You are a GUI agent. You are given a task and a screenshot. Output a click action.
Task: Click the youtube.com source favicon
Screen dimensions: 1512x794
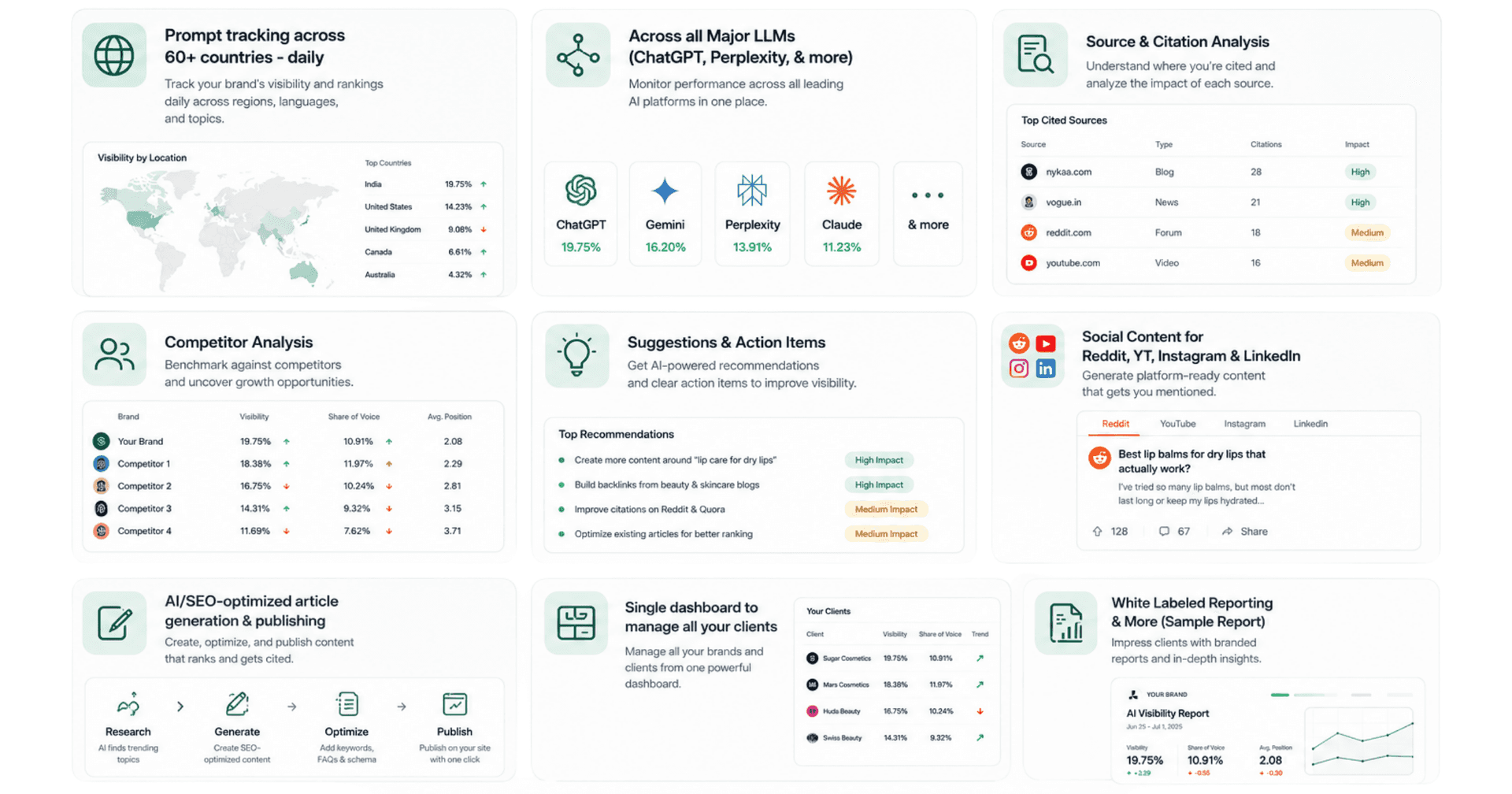tap(1028, 263)
